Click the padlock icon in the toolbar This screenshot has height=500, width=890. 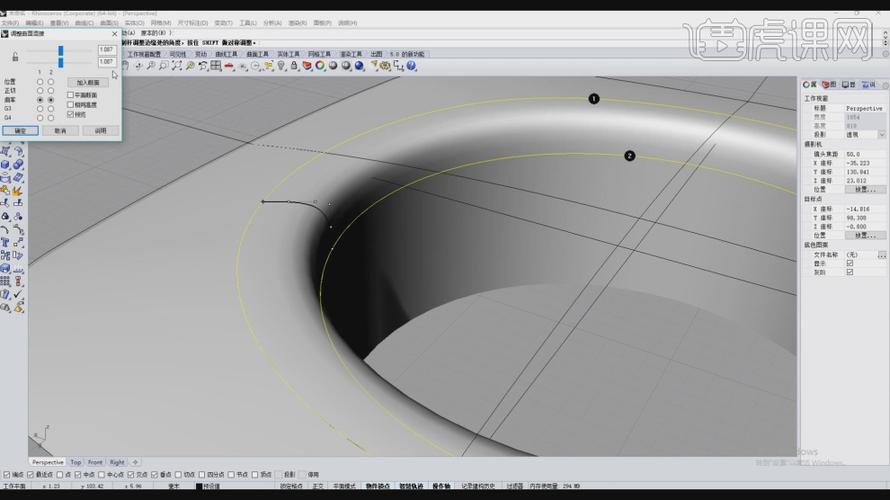pos(294,66)
